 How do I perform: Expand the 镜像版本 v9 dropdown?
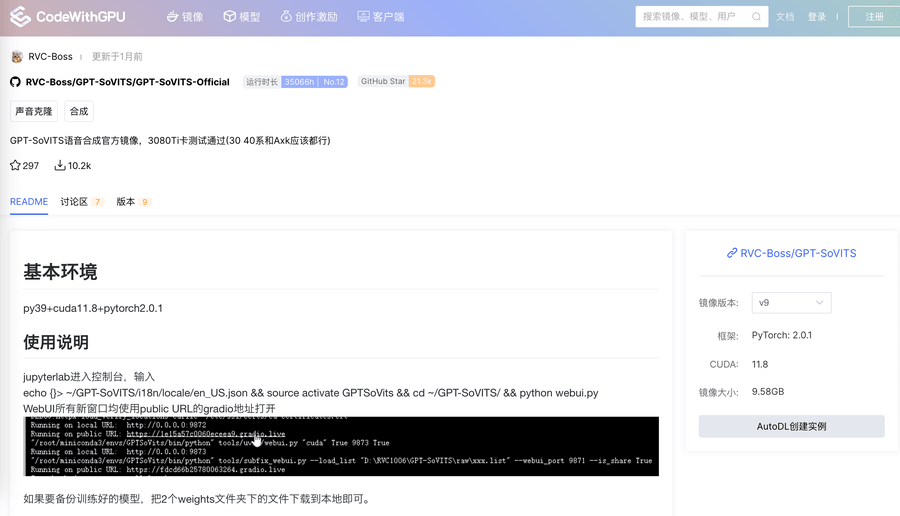pos(792,302)
